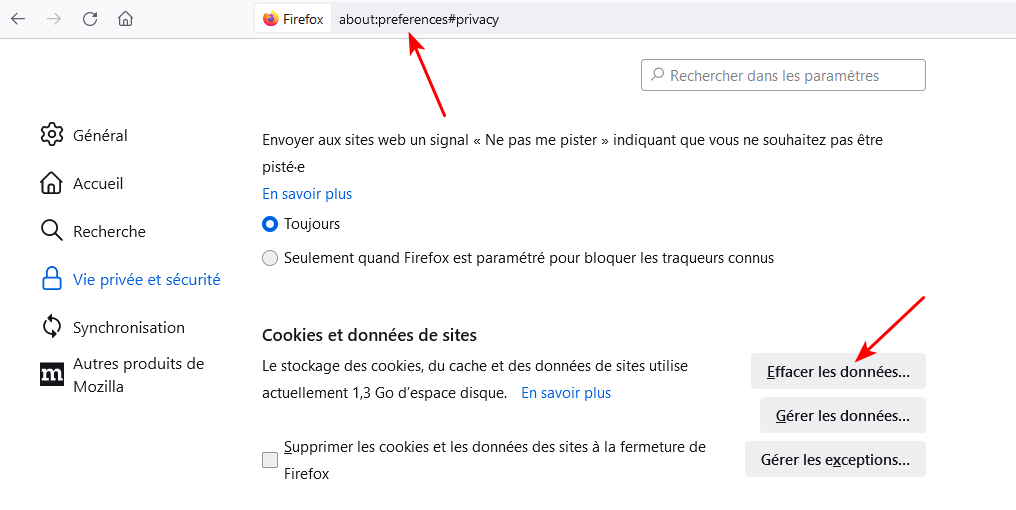Click the browser back arrow
This screenshot has width=1016, height=510.
coord(18,19)
